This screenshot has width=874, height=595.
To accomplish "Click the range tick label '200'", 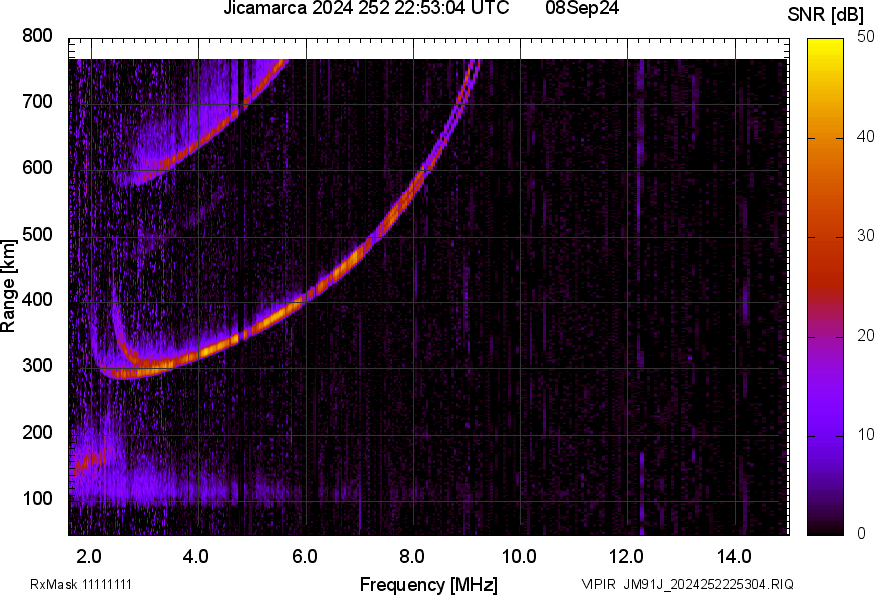I will pos(37,432).
